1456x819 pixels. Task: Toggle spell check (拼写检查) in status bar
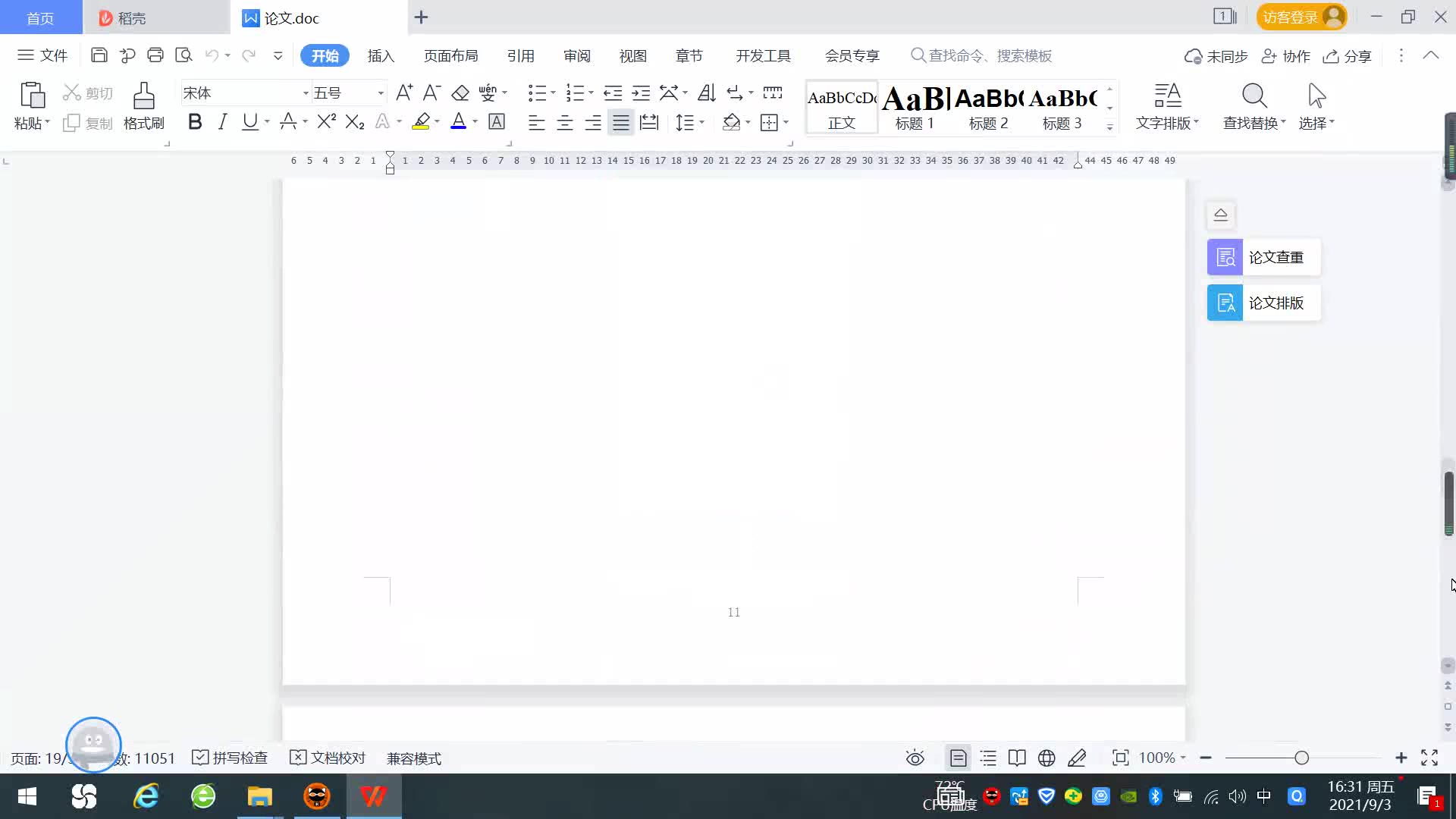pyautogui.click(x=230, y=758)
